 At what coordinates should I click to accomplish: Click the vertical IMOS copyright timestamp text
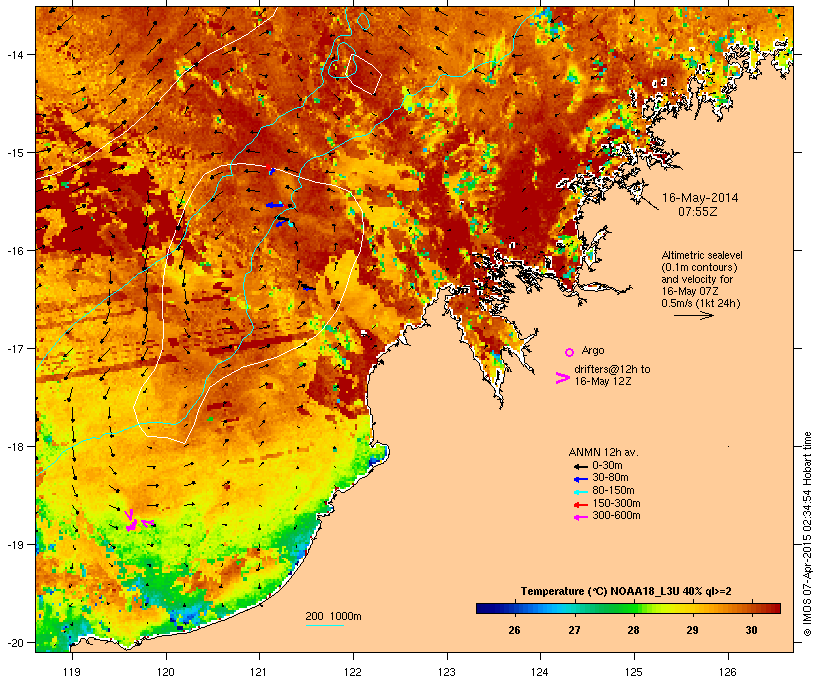click(807, 534)
